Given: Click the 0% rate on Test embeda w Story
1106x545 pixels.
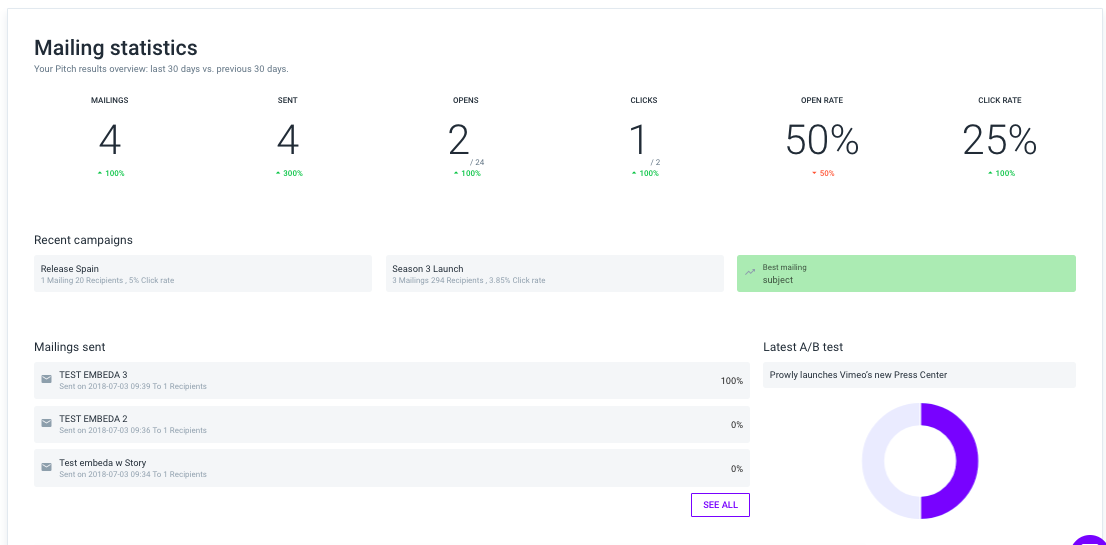Looking at the screenshot, I should coord(736,468).
